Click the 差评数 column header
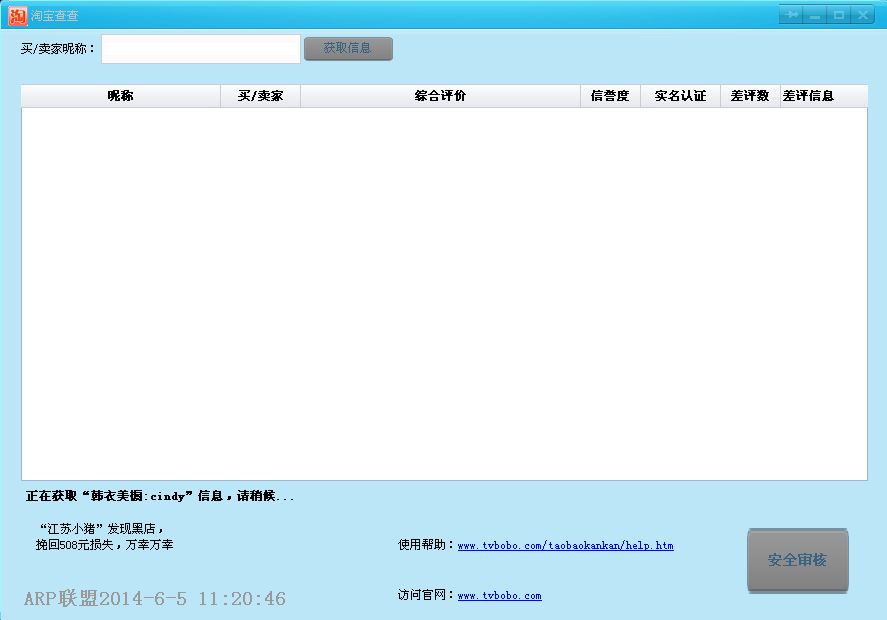This screenshot has width=887, height=620. coord(750,96)
